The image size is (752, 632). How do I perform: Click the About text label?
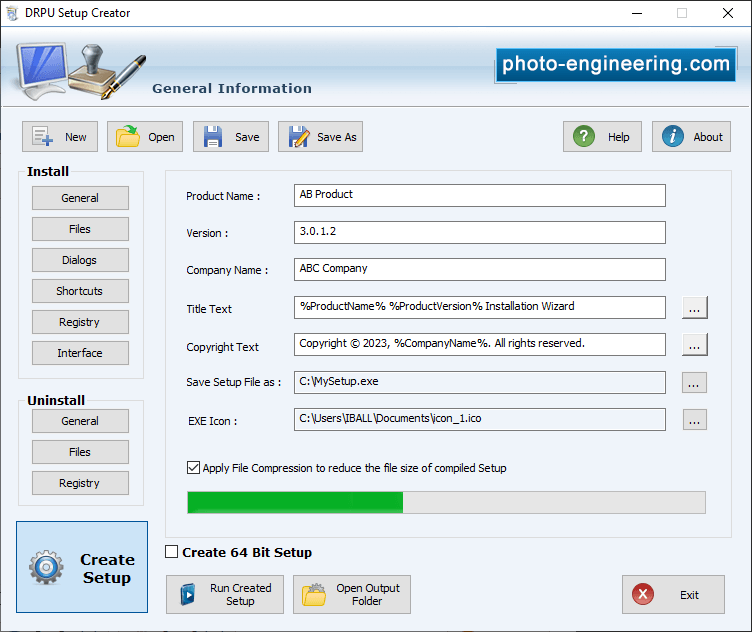click(x=708, y=137)
